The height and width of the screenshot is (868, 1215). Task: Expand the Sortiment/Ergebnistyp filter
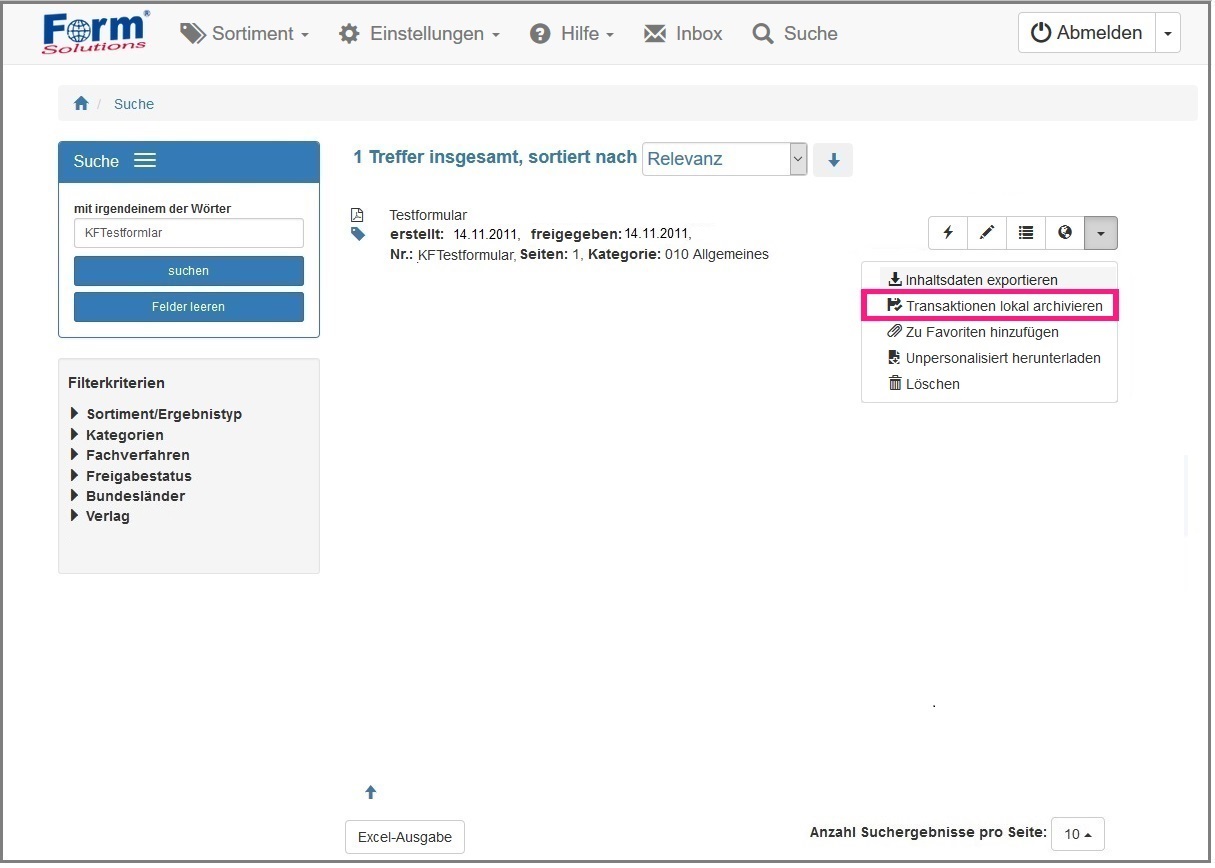tap(163, 414)
